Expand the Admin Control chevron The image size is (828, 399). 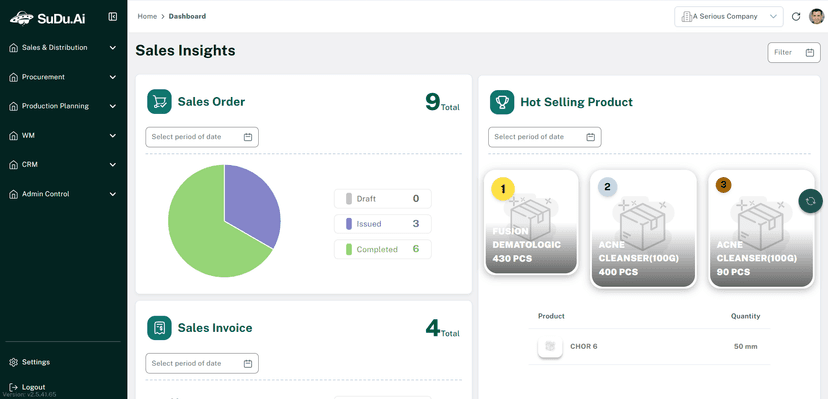[x=112, y=195]
